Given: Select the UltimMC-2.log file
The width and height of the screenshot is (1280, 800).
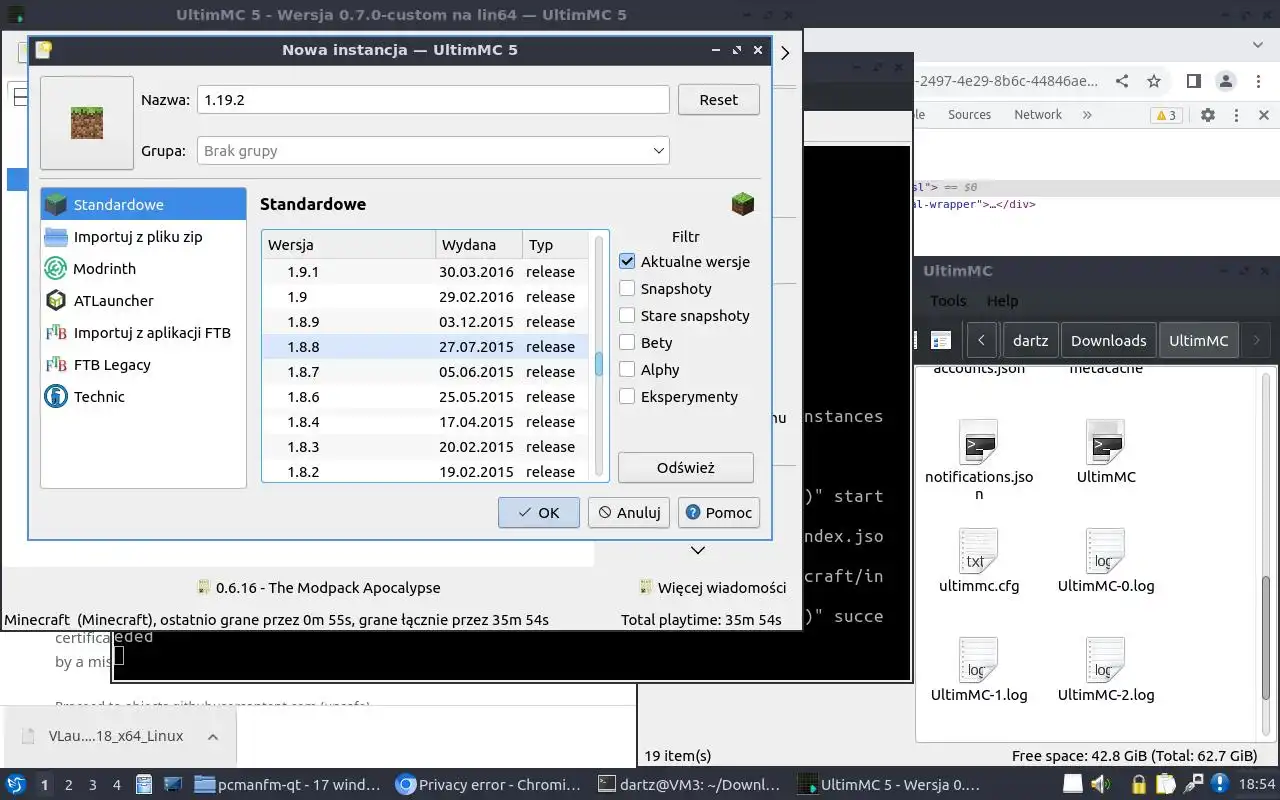Looking at the screenshot, I should pyautogui.click(x=1106, y=669).
